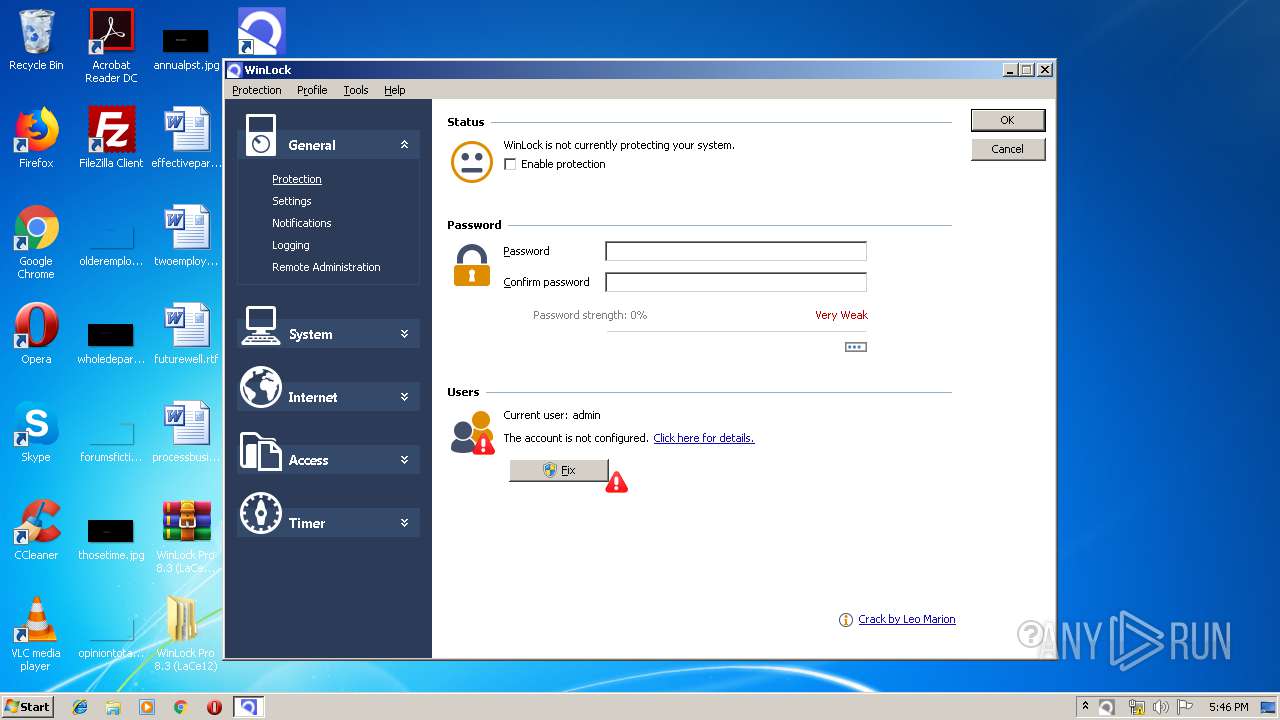Screen dimensions: 1280x720
Task: Click the users warning icon
Action: pos(472,432)
